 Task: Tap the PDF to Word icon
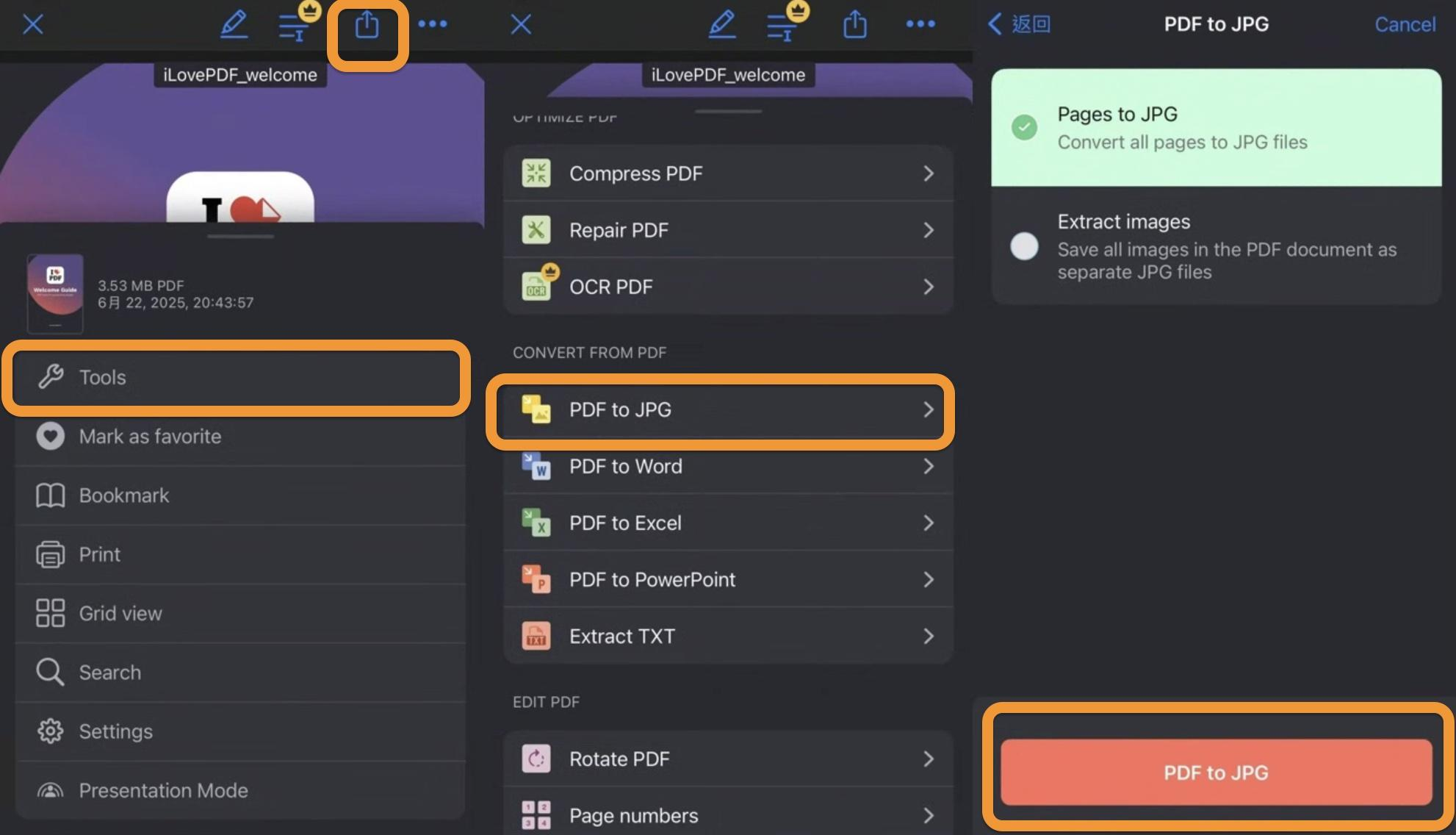coord(536,466)
